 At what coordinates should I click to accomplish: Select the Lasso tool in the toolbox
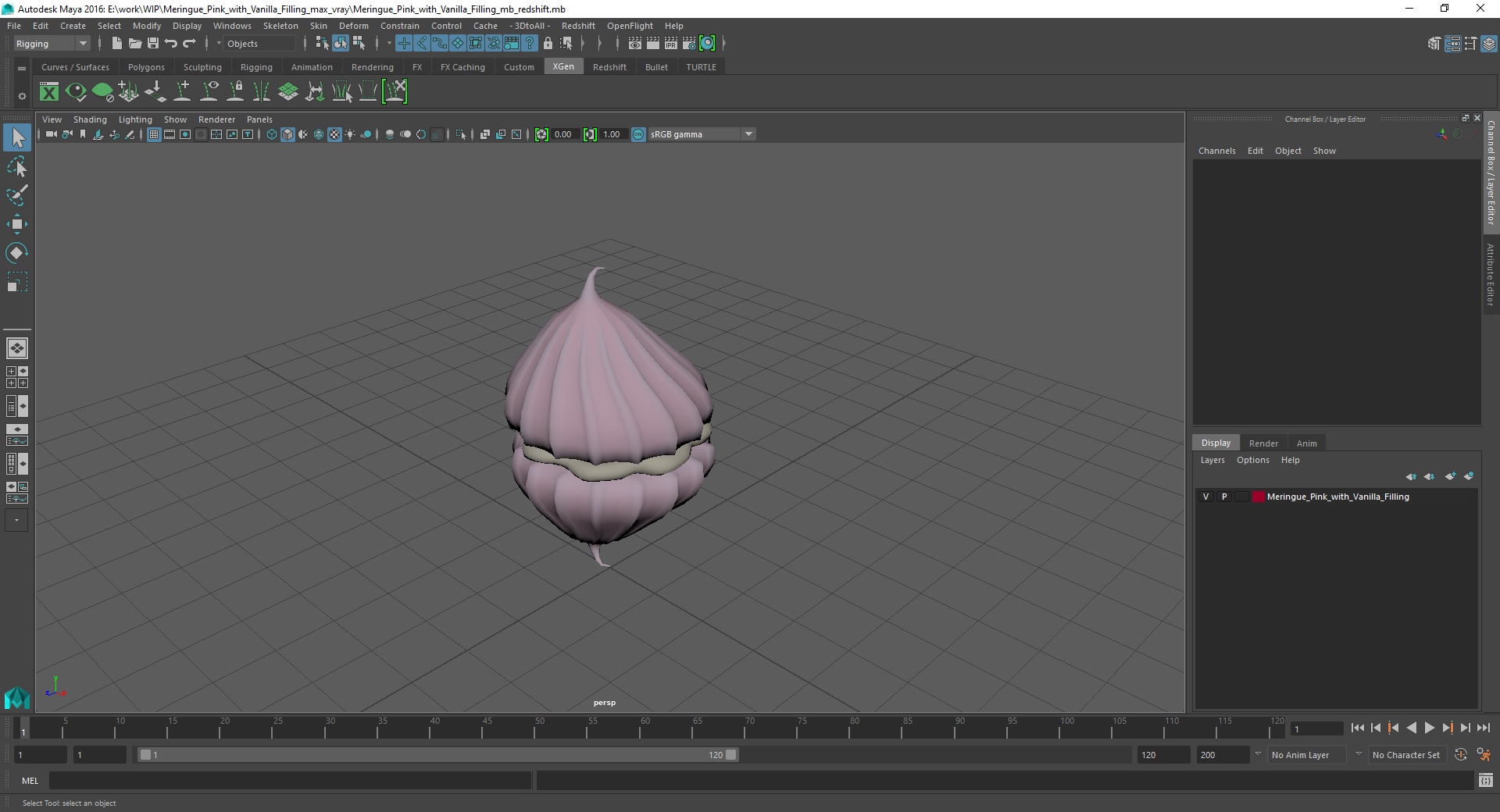click(16, 167)
